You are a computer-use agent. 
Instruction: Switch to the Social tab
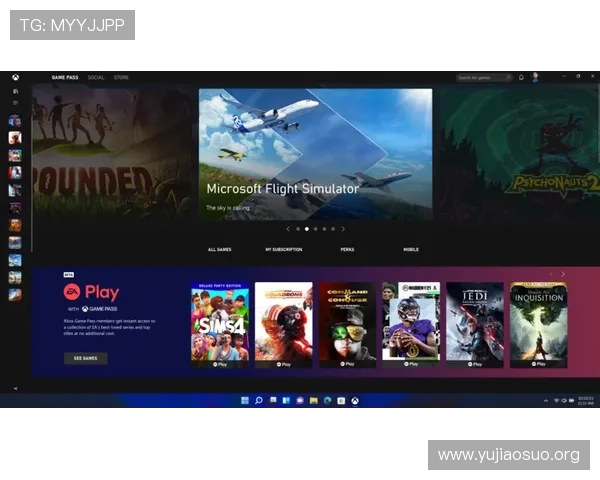[96, 77]
